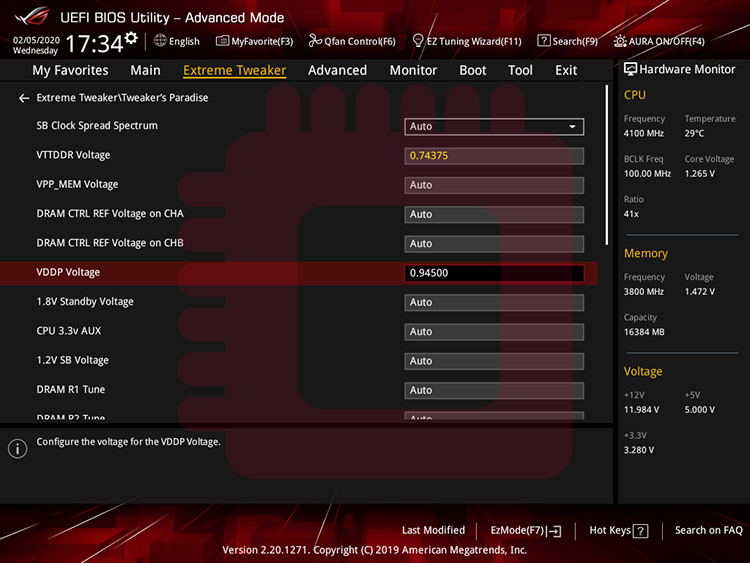Click the Last Modified button

point(433,530)
